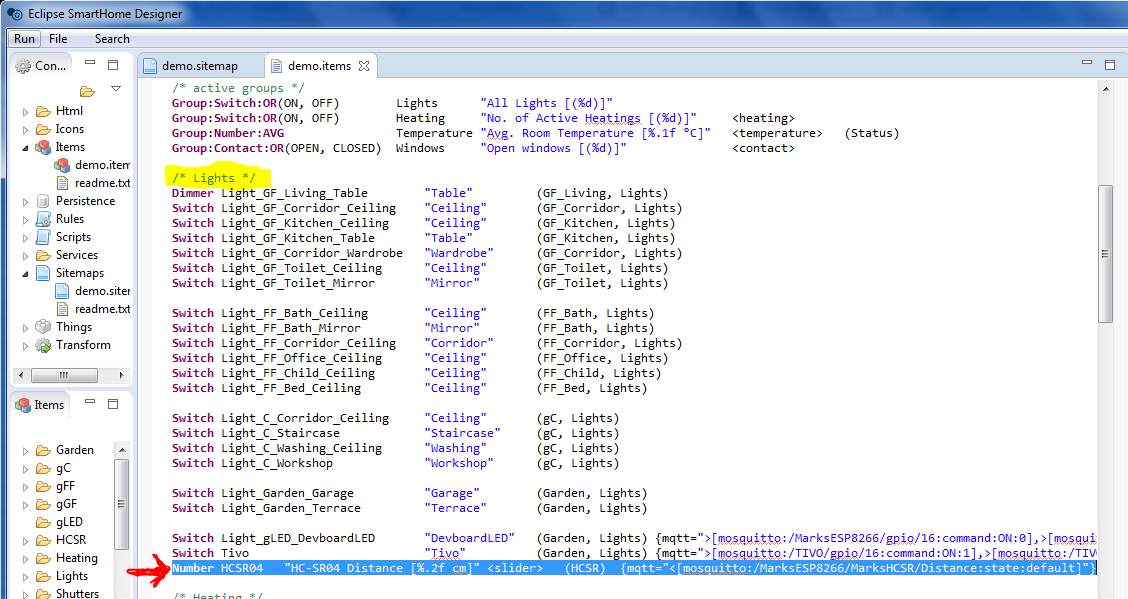Image resolution: width=1128 pixels, height=599 pixels.
Task: Click the Html folder icon
Action: pyautogui.click(x=43, y=111)
